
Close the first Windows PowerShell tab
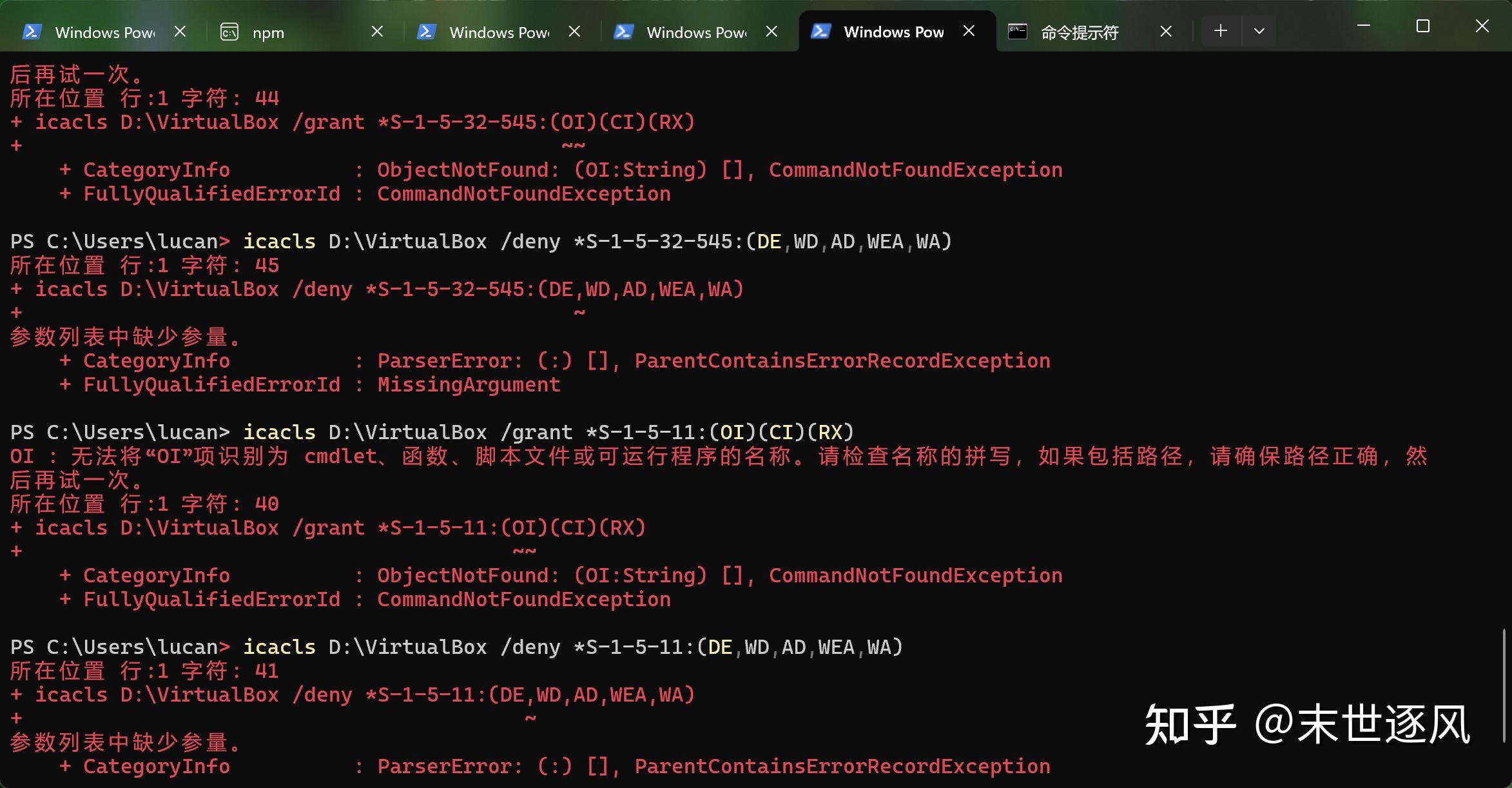point(180,30)
